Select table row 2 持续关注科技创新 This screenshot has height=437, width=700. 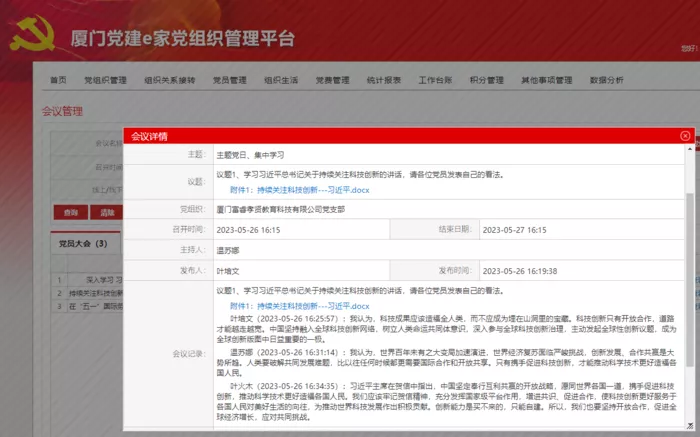87,293
